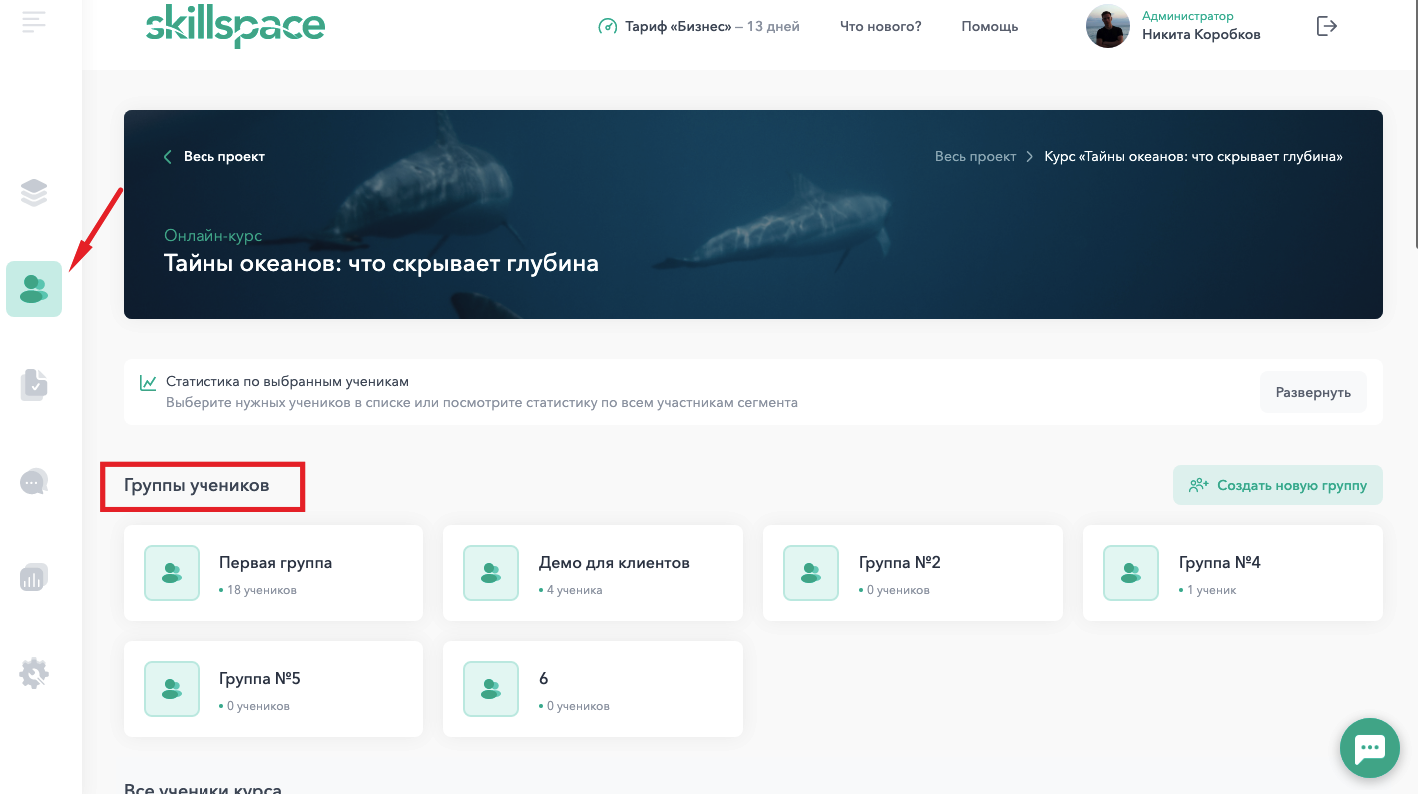The width and height of the screenshot is (1418, 794).
Task: Click the Группы учеников heading
Action: point(197,485)
